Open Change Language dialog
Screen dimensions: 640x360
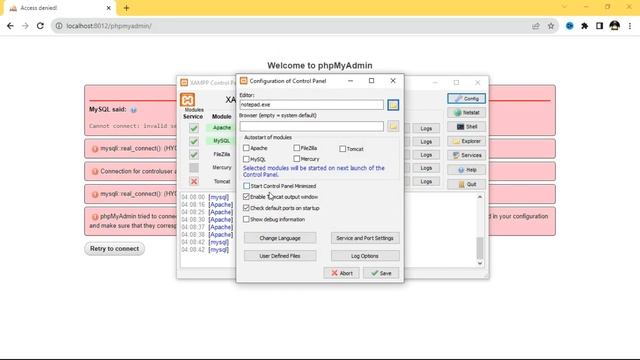[x=280, y=238]
